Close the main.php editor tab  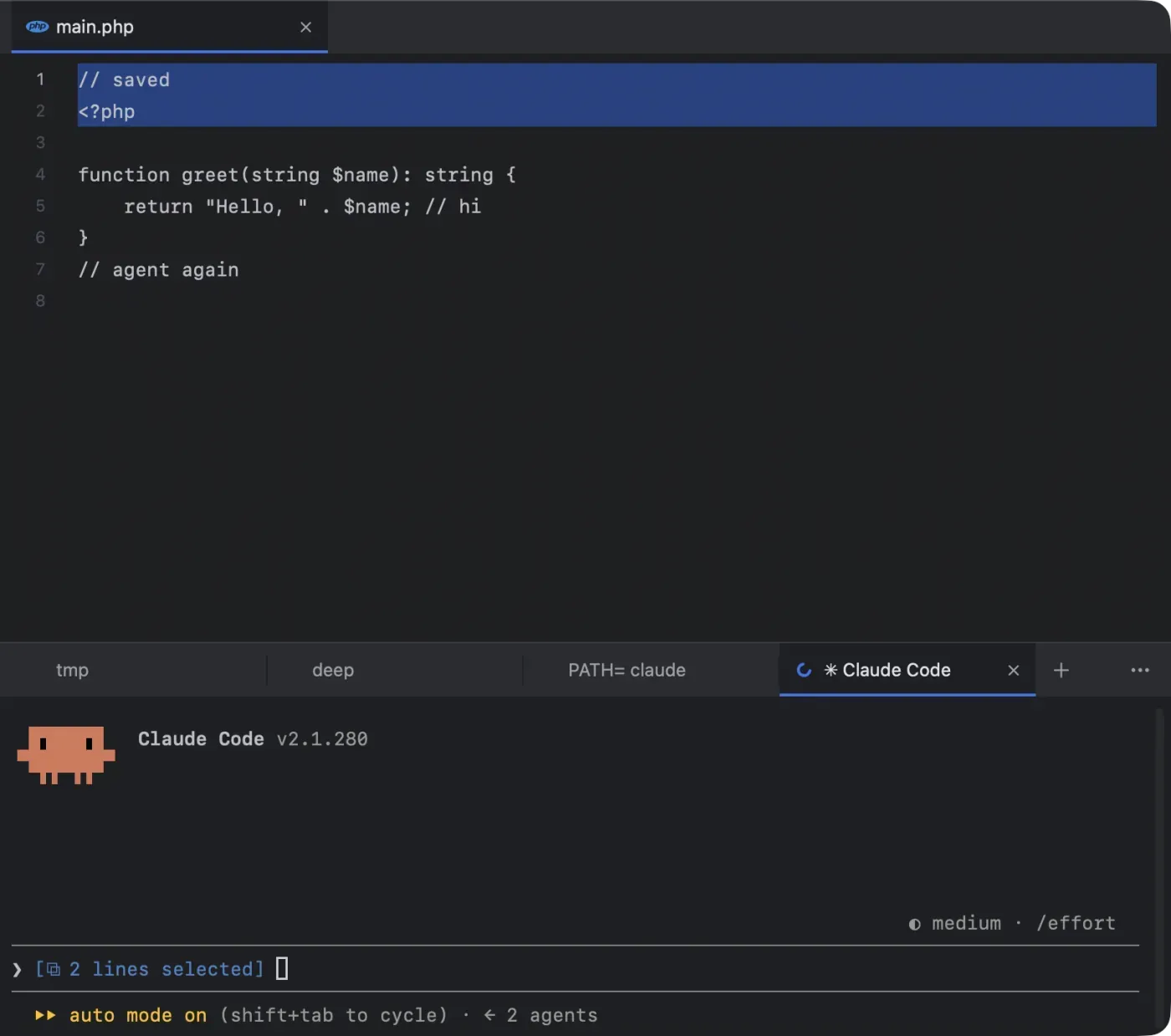point(306,27)
